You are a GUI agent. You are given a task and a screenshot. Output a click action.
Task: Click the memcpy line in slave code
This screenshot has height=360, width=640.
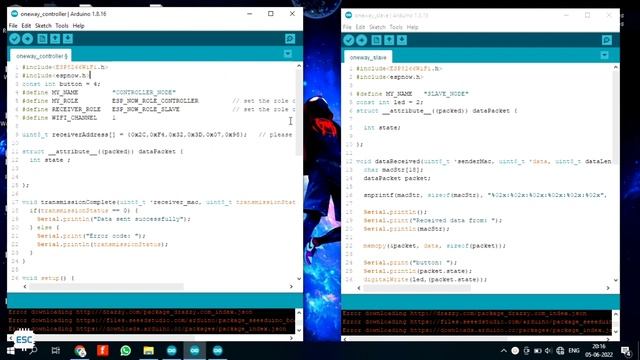click(x=434, y=246)
